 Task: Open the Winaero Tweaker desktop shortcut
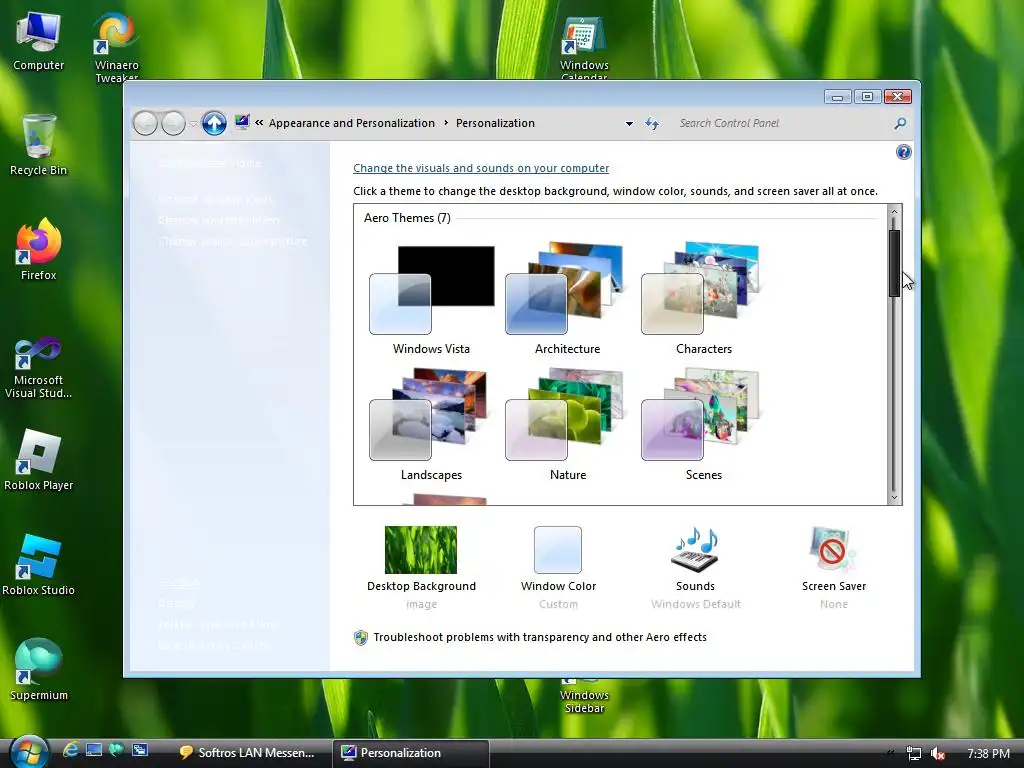coord(116,47)
